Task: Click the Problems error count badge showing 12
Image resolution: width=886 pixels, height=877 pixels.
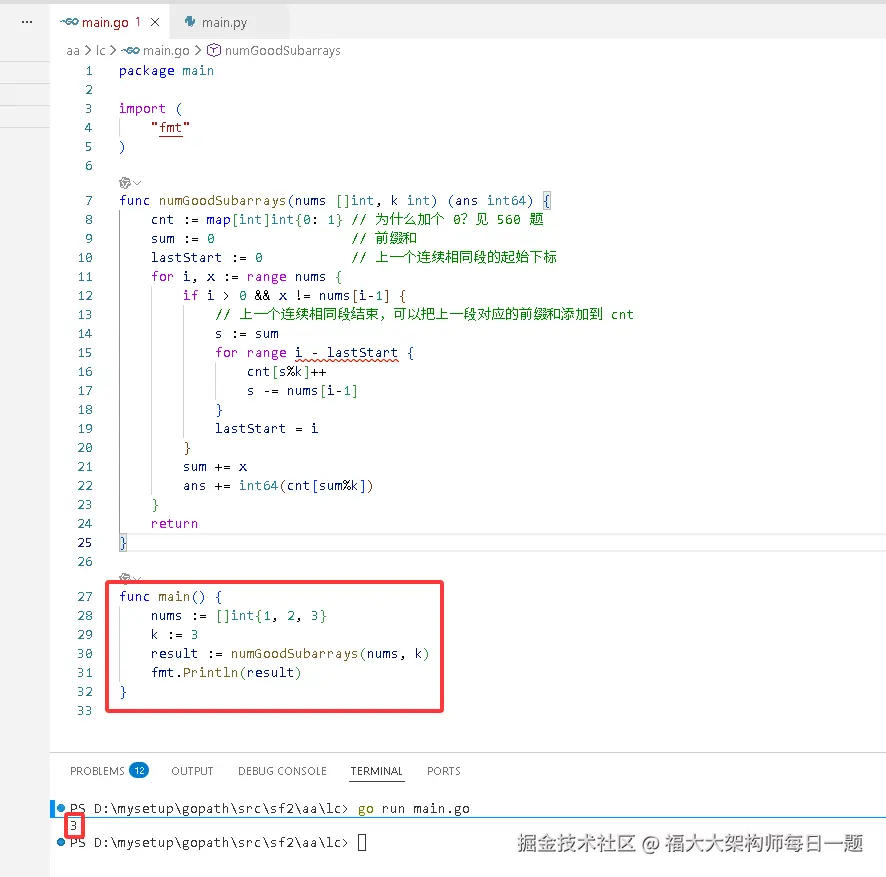Action: [140, 770]
